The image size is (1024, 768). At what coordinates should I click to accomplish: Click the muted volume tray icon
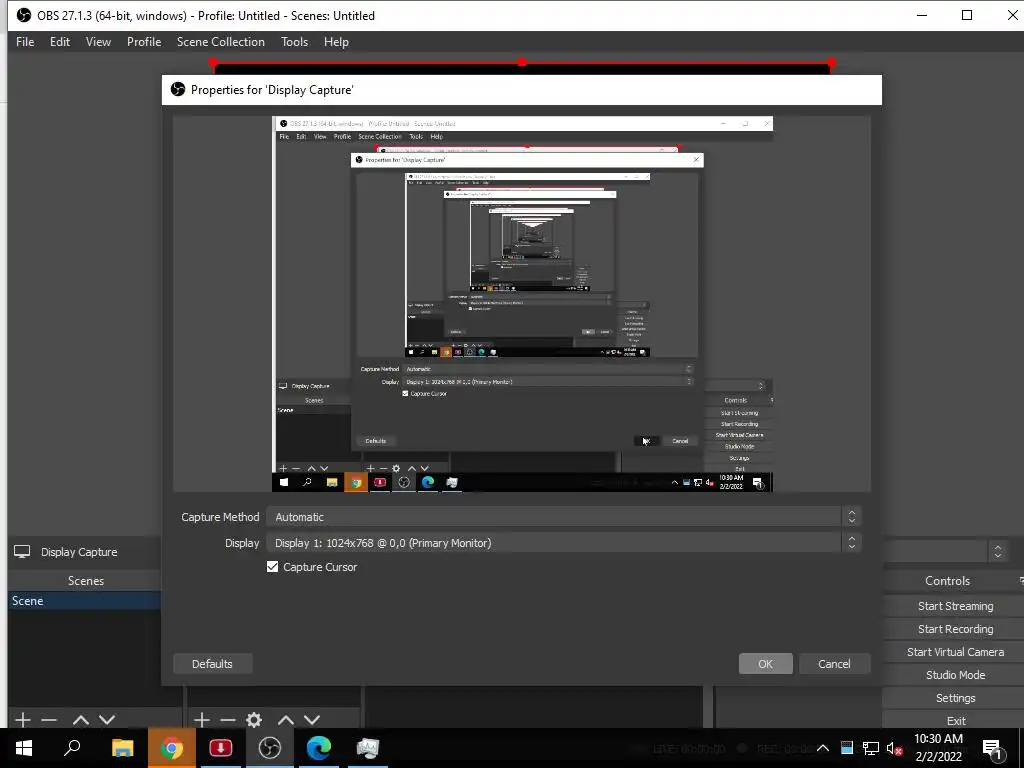tap(895, 748)
